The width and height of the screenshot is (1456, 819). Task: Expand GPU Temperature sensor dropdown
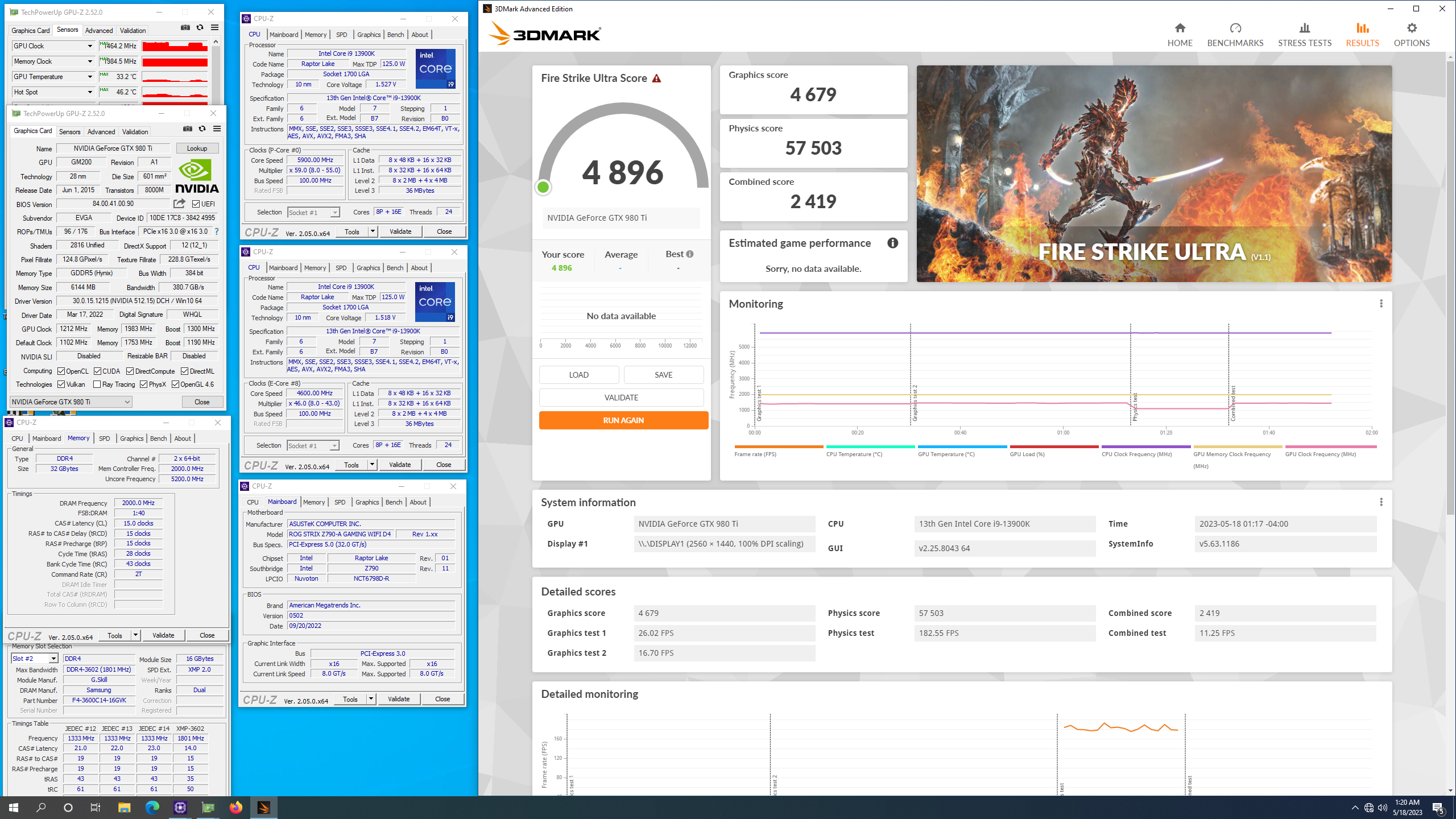coord(89,77)
